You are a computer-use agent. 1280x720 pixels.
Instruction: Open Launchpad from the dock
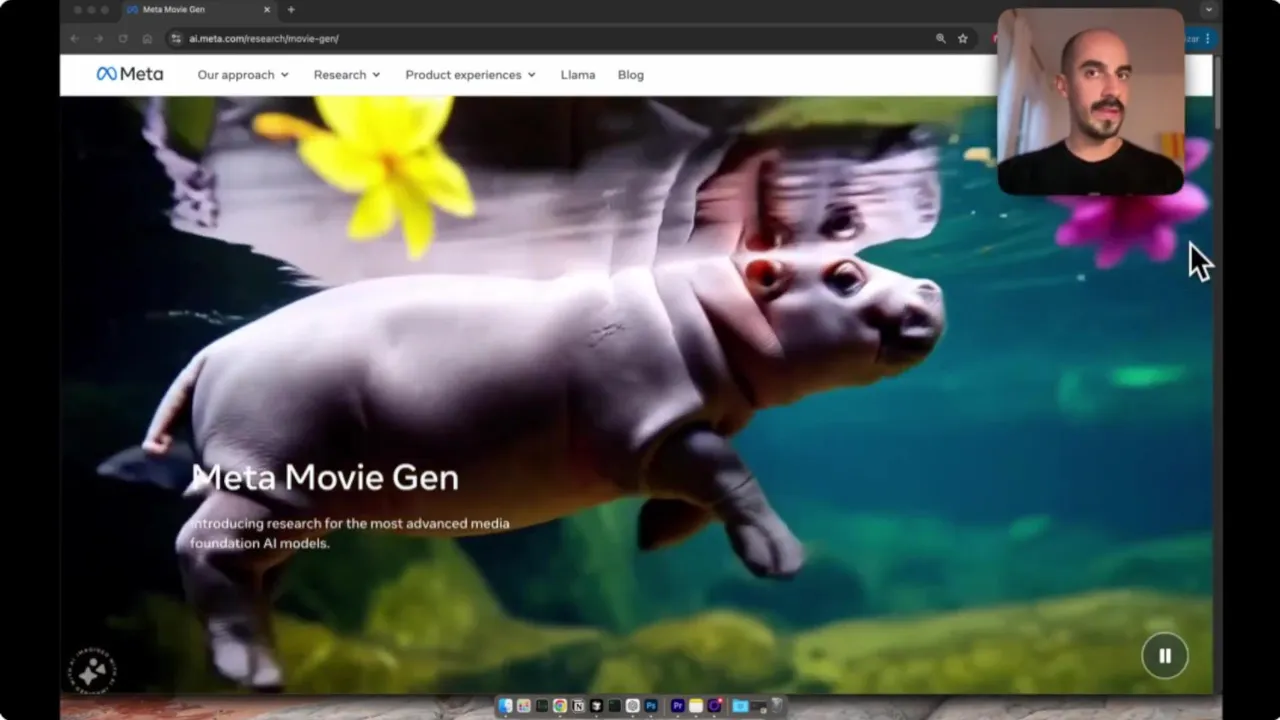523,706
